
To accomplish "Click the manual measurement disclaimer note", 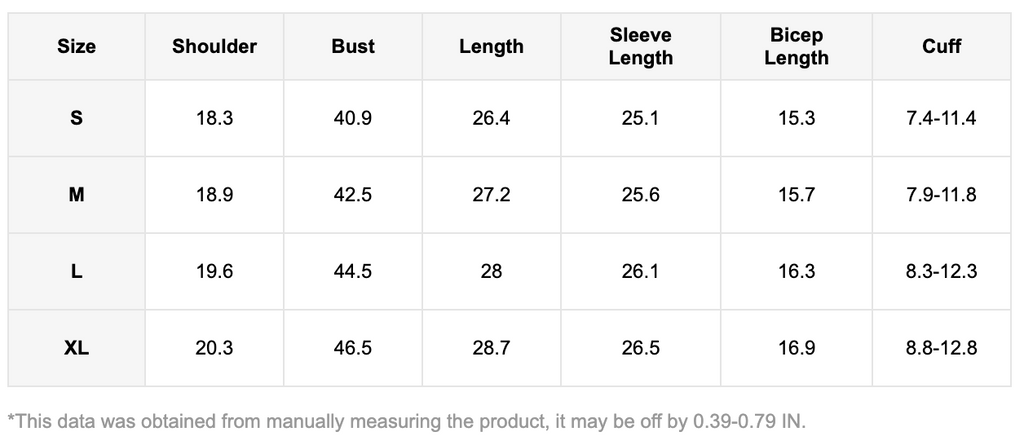I will pos(406,420).
